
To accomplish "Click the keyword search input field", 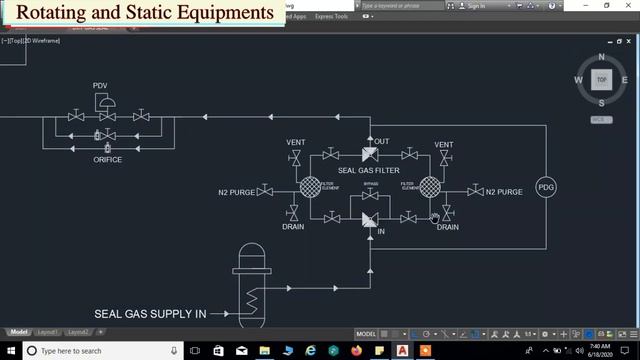I will (402, 6).
